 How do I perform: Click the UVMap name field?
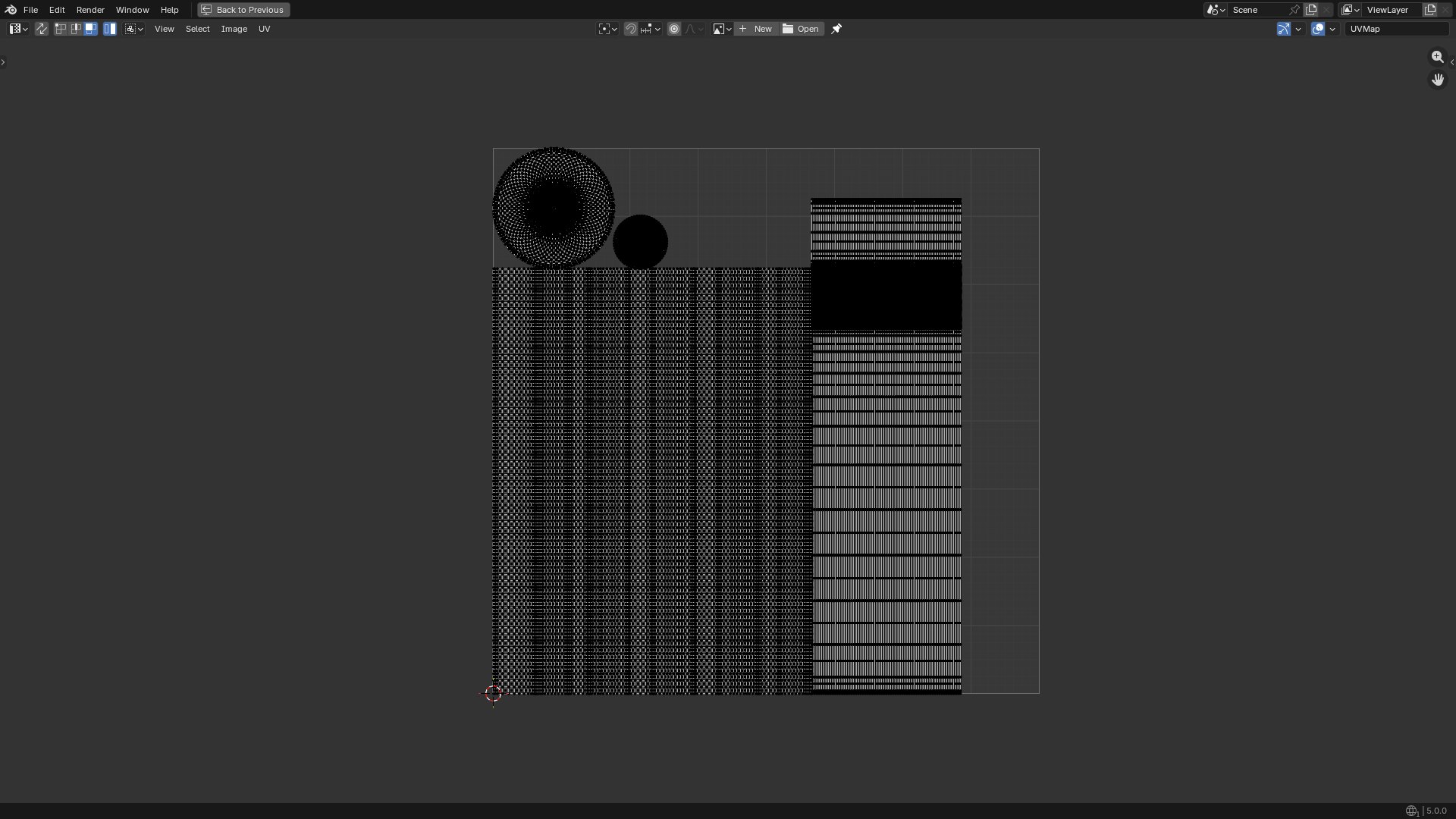click(1396, 29)
